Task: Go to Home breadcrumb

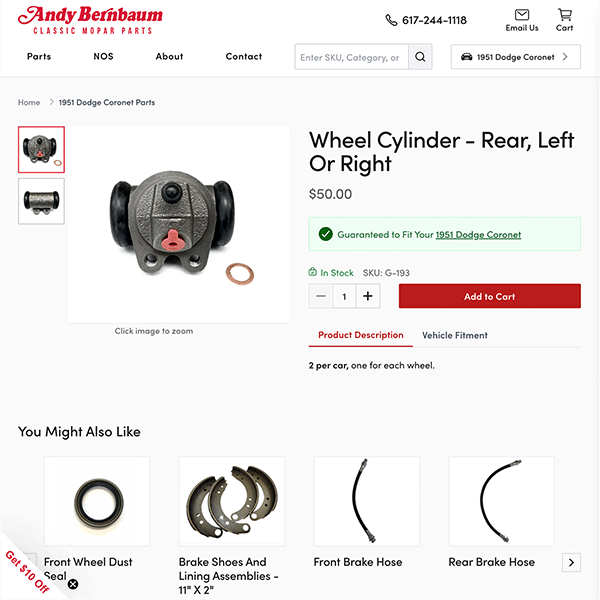Action: (29, 103)
